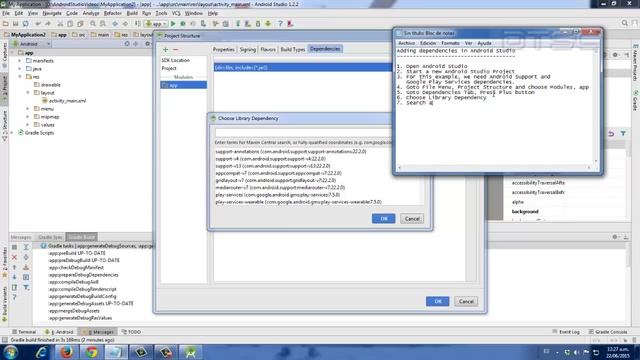Screen dimensions: 640x360
Task: Click the red X icon in Messages panel
Action: click(x=14, y=258)
